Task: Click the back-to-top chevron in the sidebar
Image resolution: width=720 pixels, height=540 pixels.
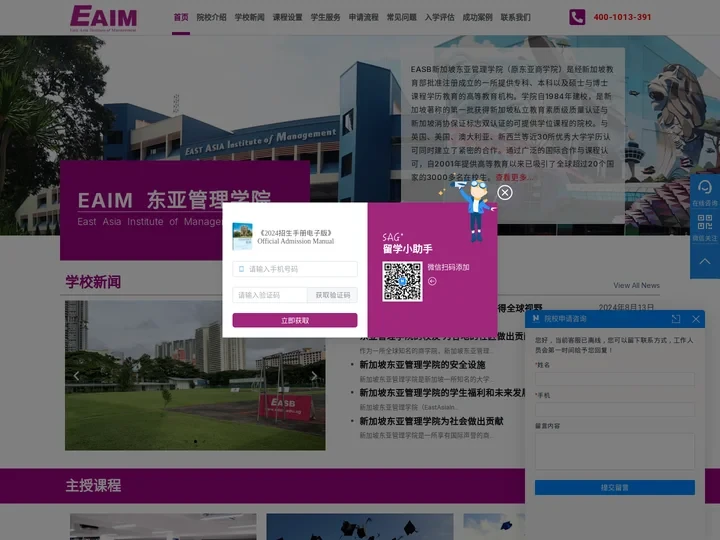Action: click(x=705, y=262)
